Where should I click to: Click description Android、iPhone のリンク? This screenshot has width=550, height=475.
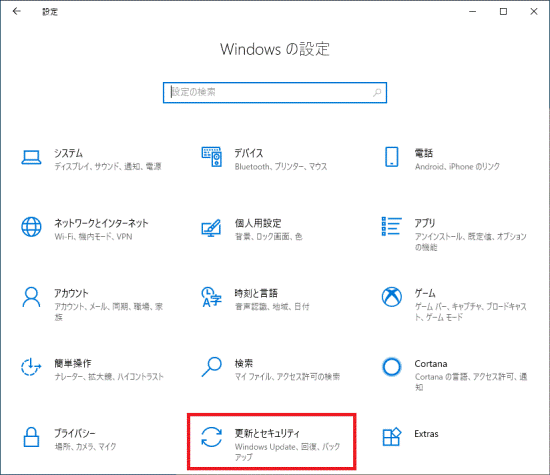[457, 166]
